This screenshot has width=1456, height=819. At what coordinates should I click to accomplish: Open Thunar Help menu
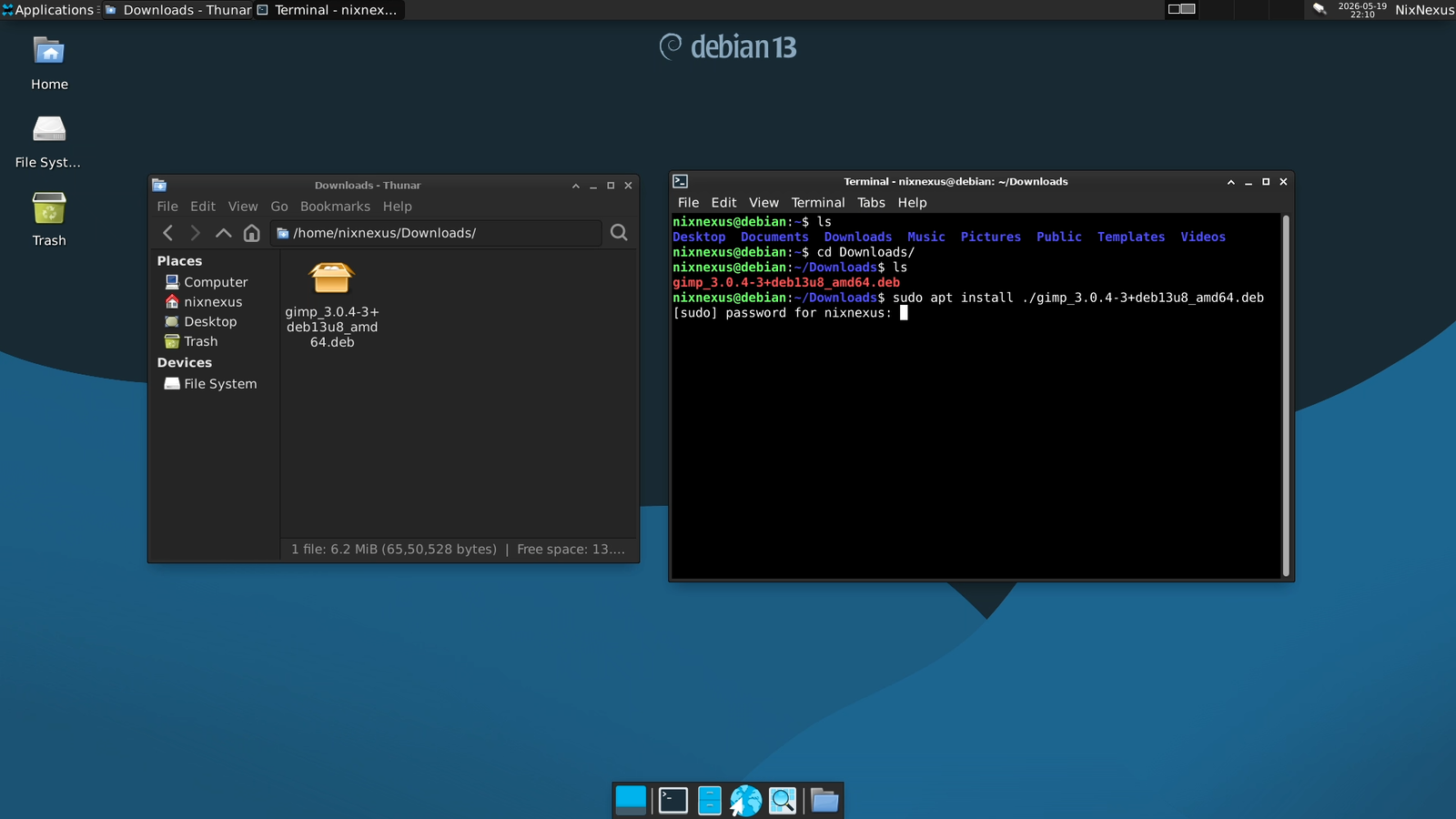coord(398,207)
